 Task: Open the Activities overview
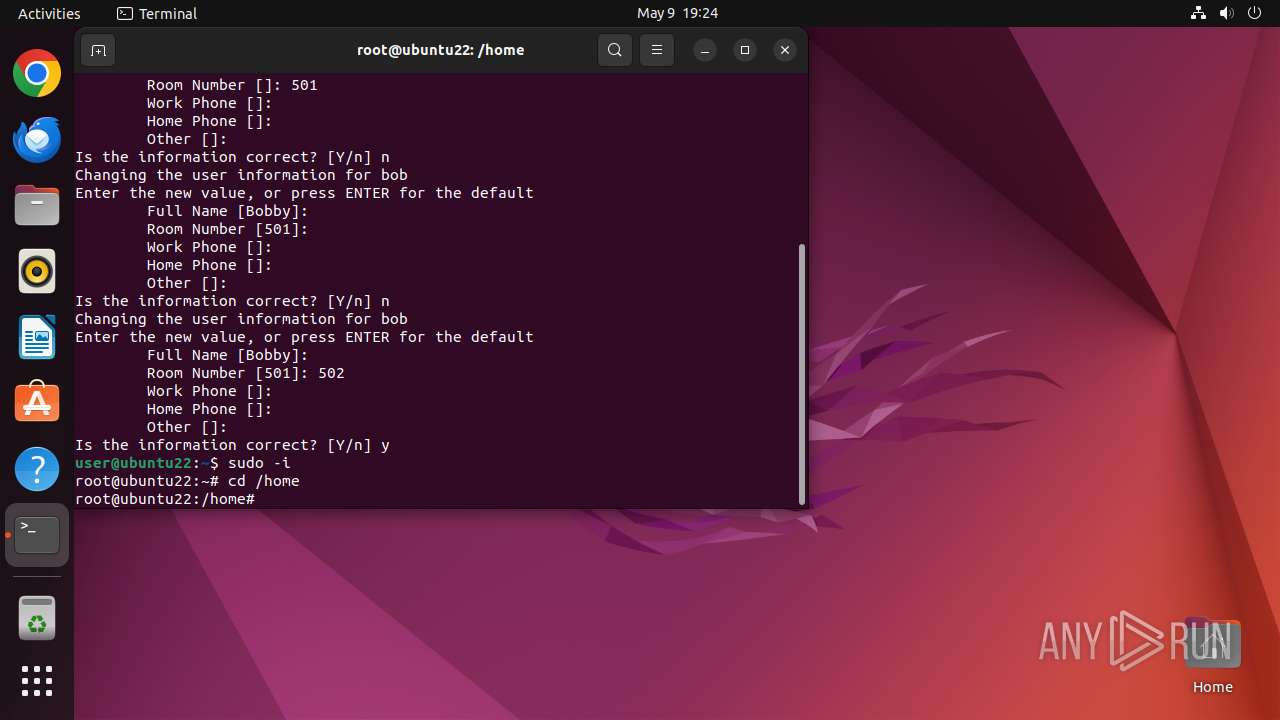coord(49,13)
